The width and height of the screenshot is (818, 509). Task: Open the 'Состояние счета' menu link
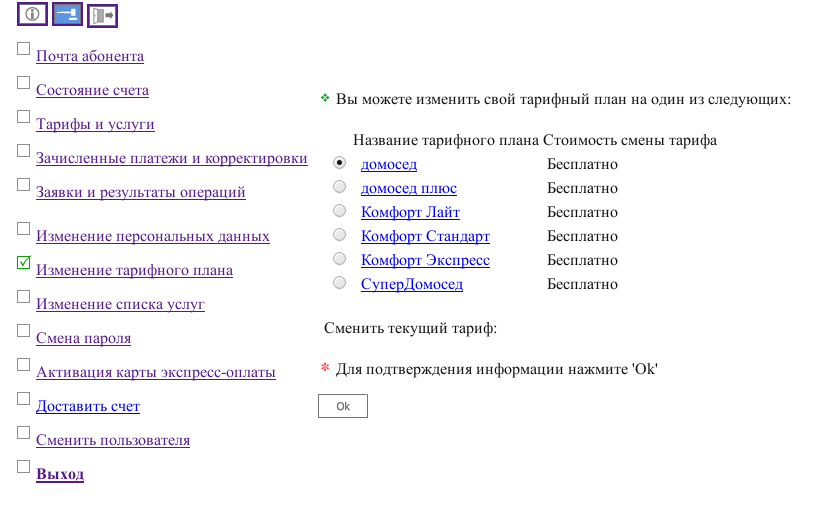(x=92, y=90)
